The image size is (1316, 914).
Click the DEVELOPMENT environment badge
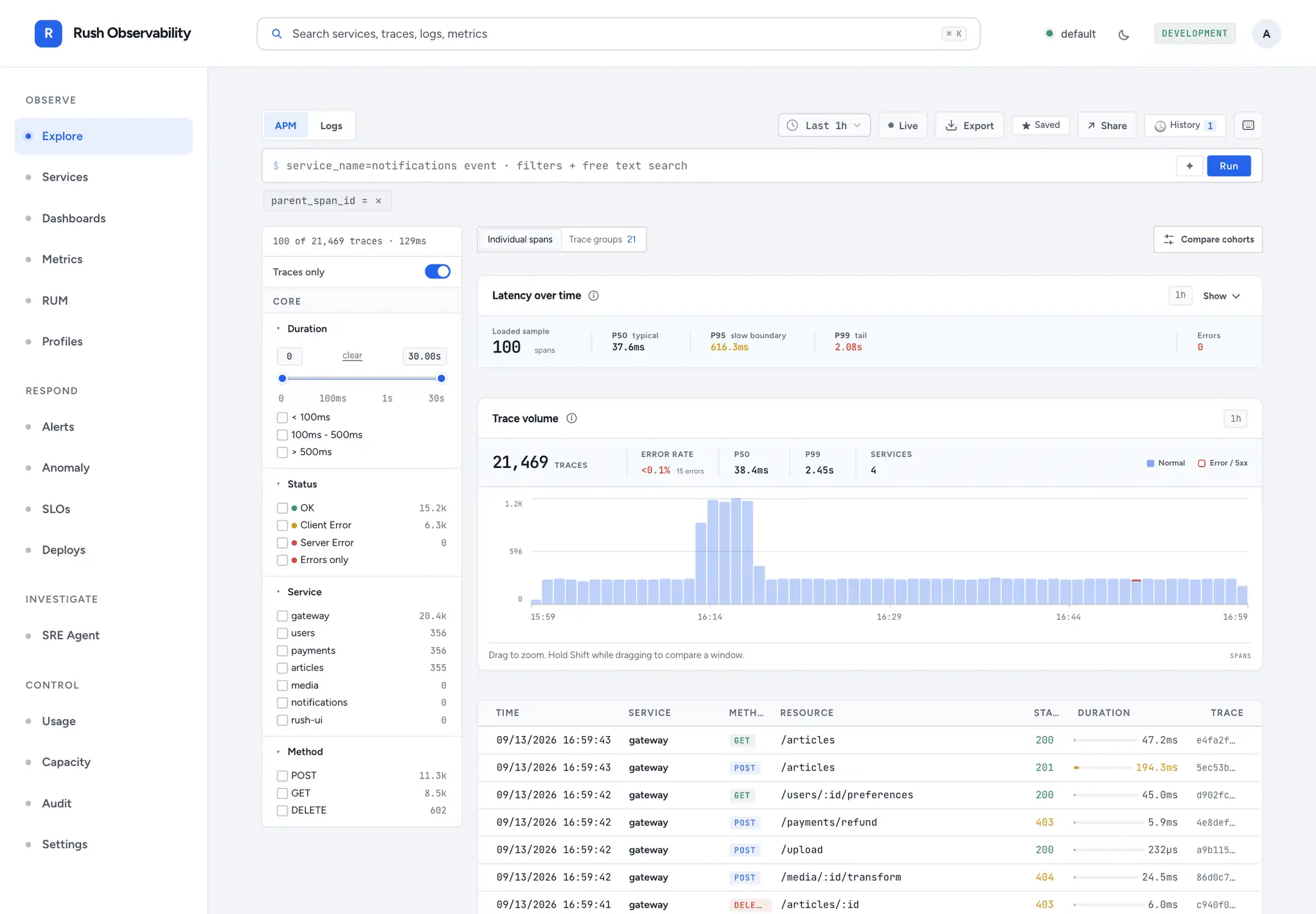pyautogui.click(x=1195, y=33)
